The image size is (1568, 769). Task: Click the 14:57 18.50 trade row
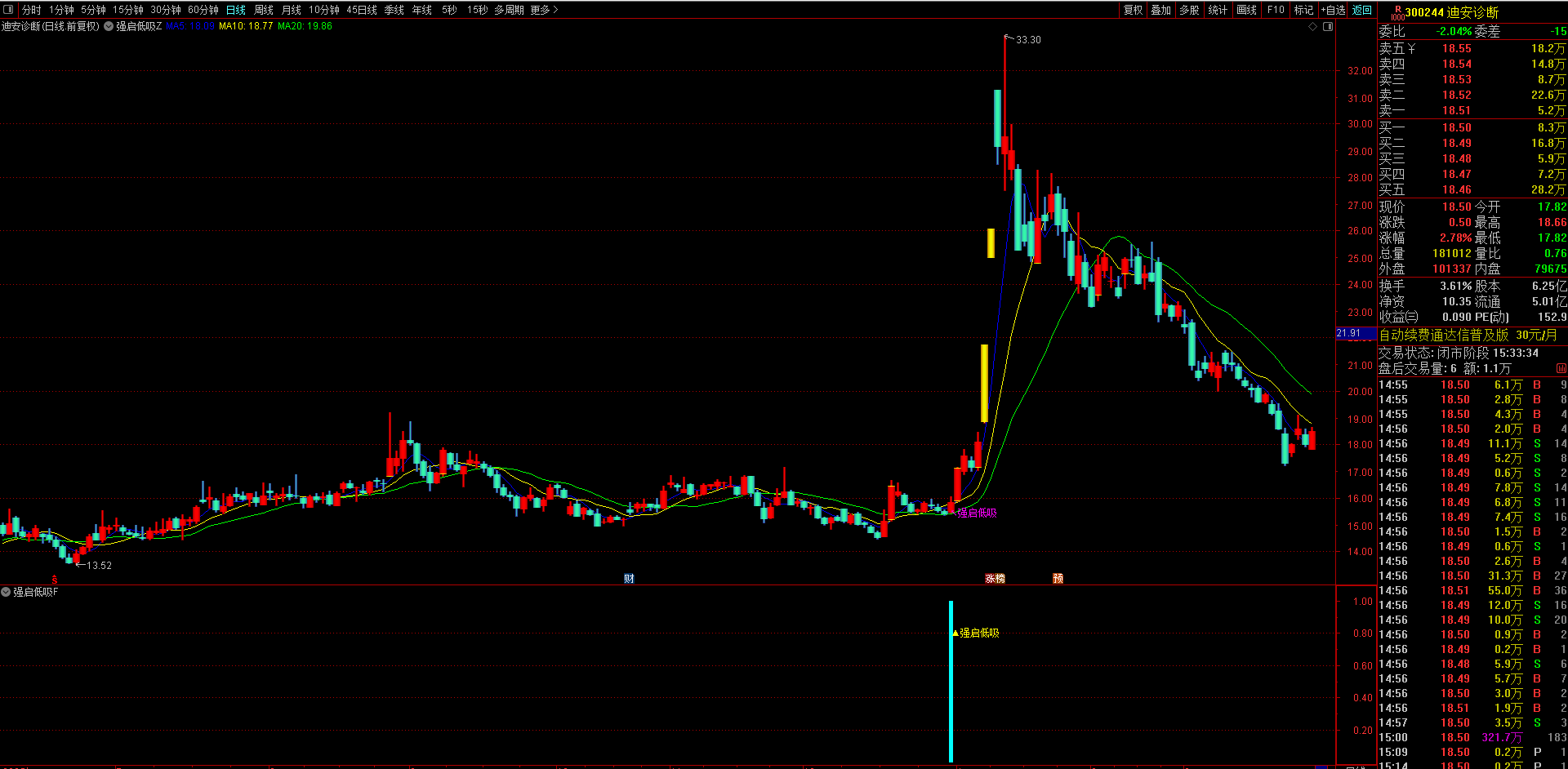[1472, 722]
